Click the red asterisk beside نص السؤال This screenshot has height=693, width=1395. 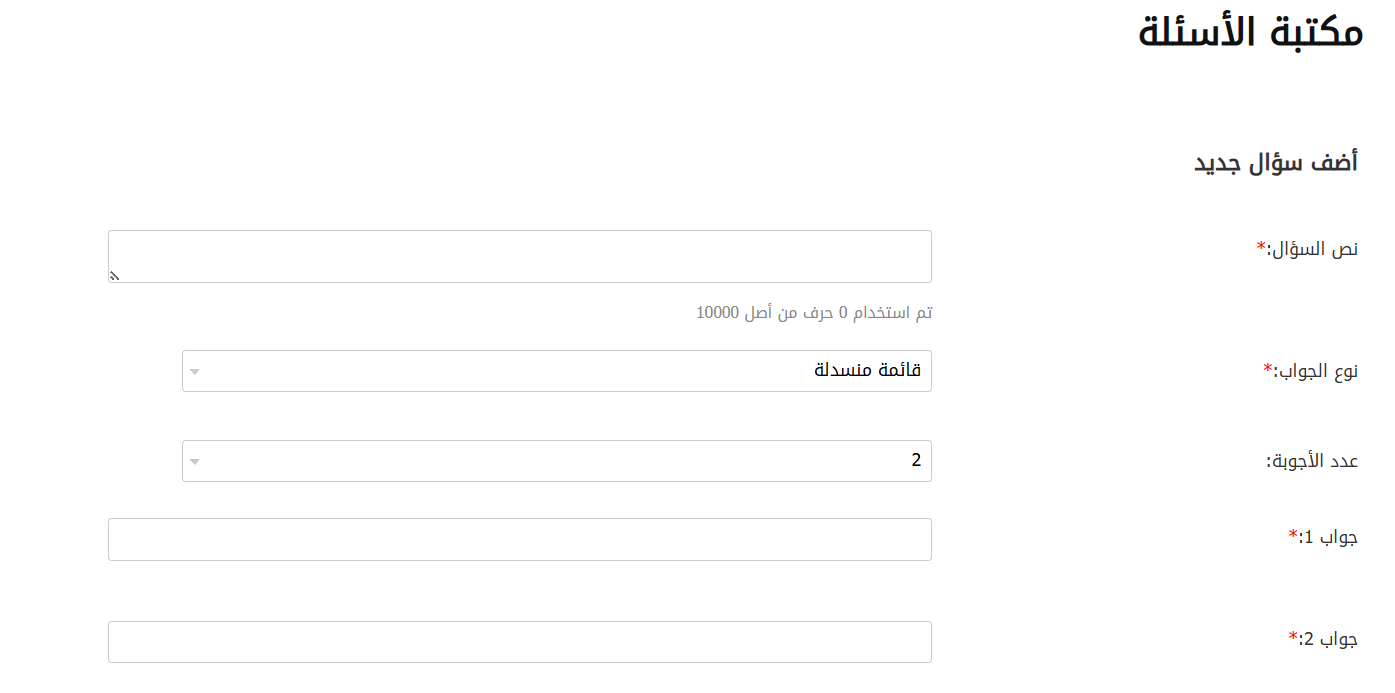(x=1261, y=247)
